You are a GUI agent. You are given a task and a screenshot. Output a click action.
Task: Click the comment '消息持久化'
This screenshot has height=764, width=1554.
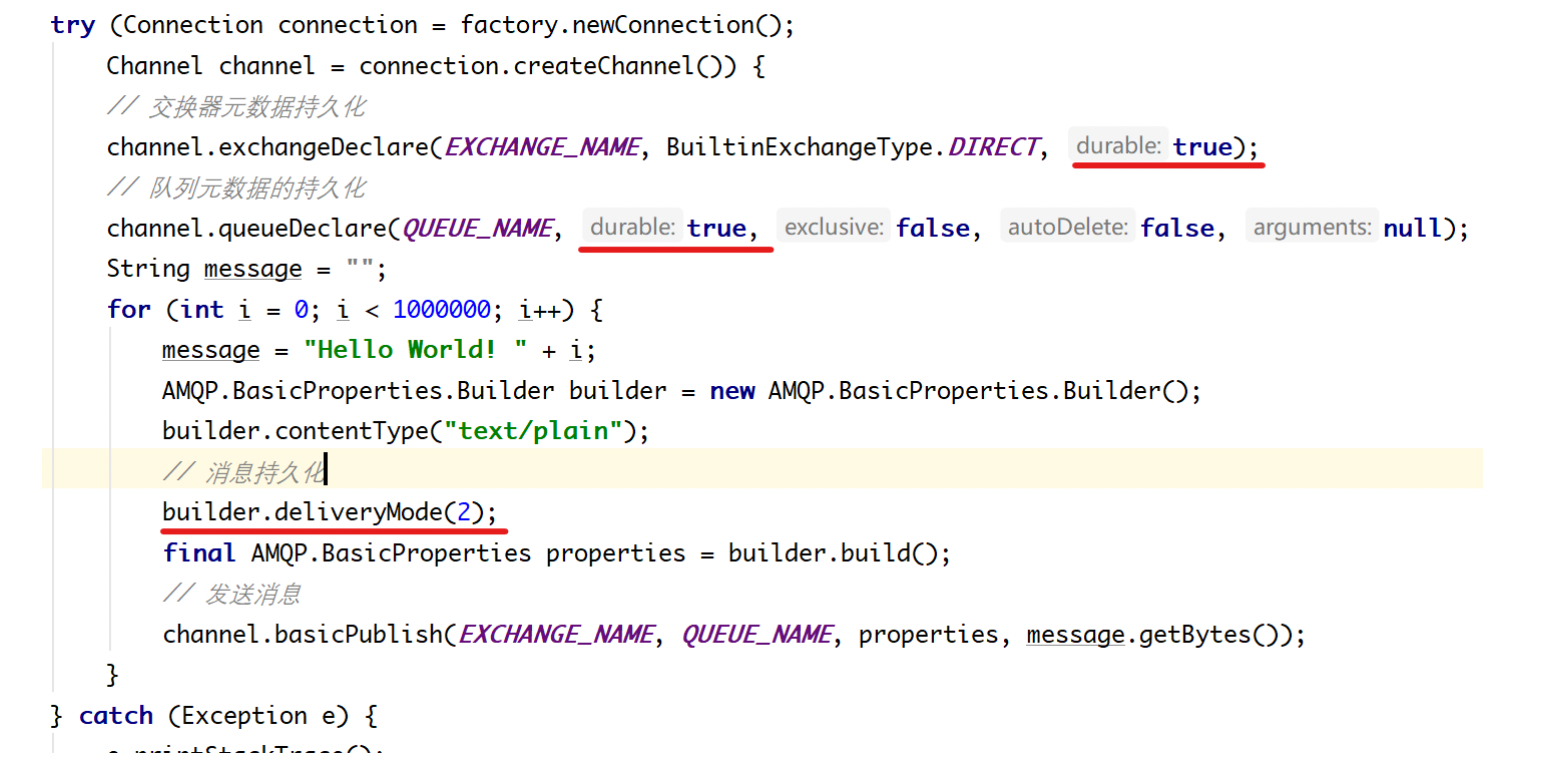click(244, 471)
